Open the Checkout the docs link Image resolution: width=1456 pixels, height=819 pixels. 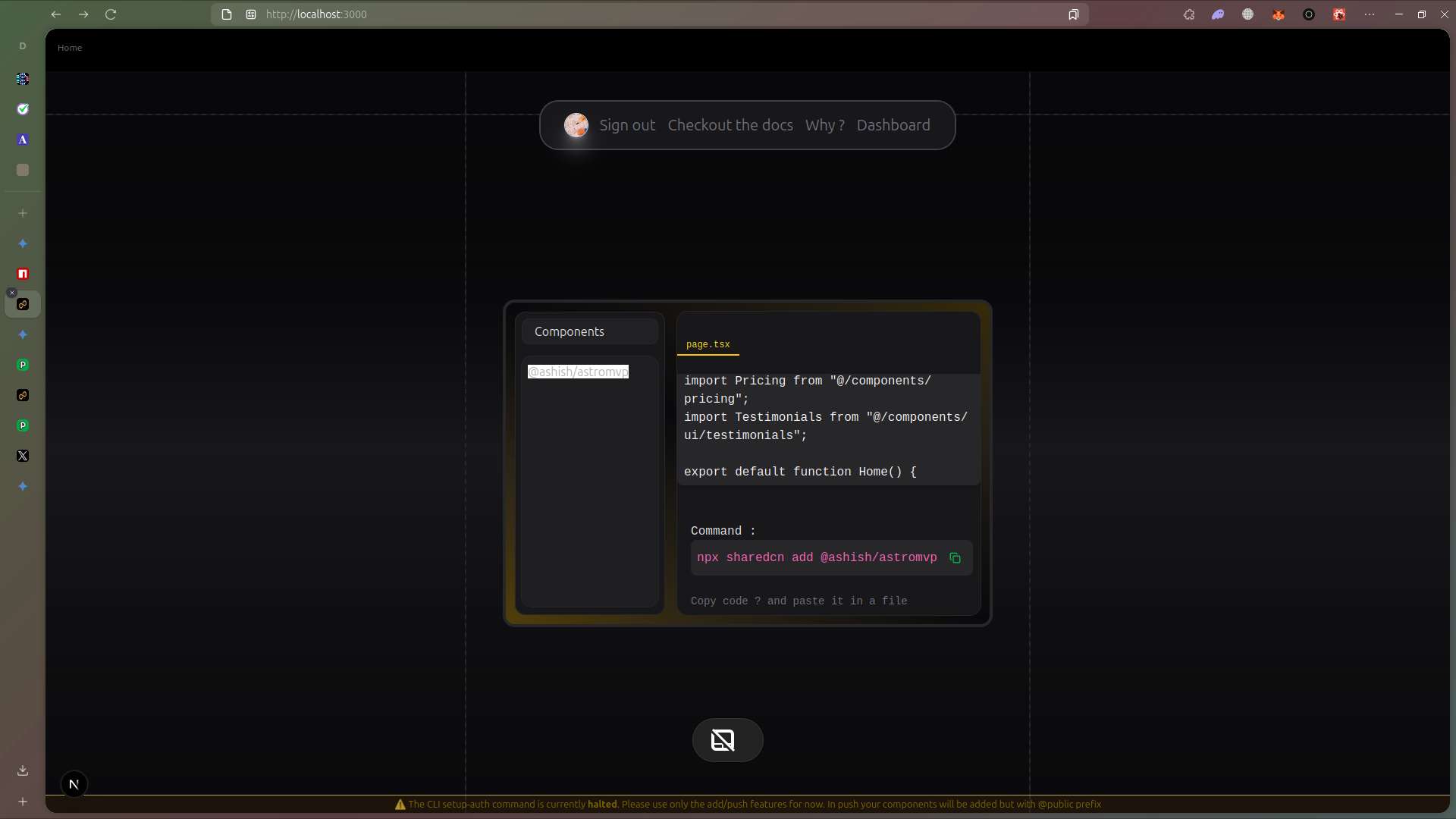(730, 125)
